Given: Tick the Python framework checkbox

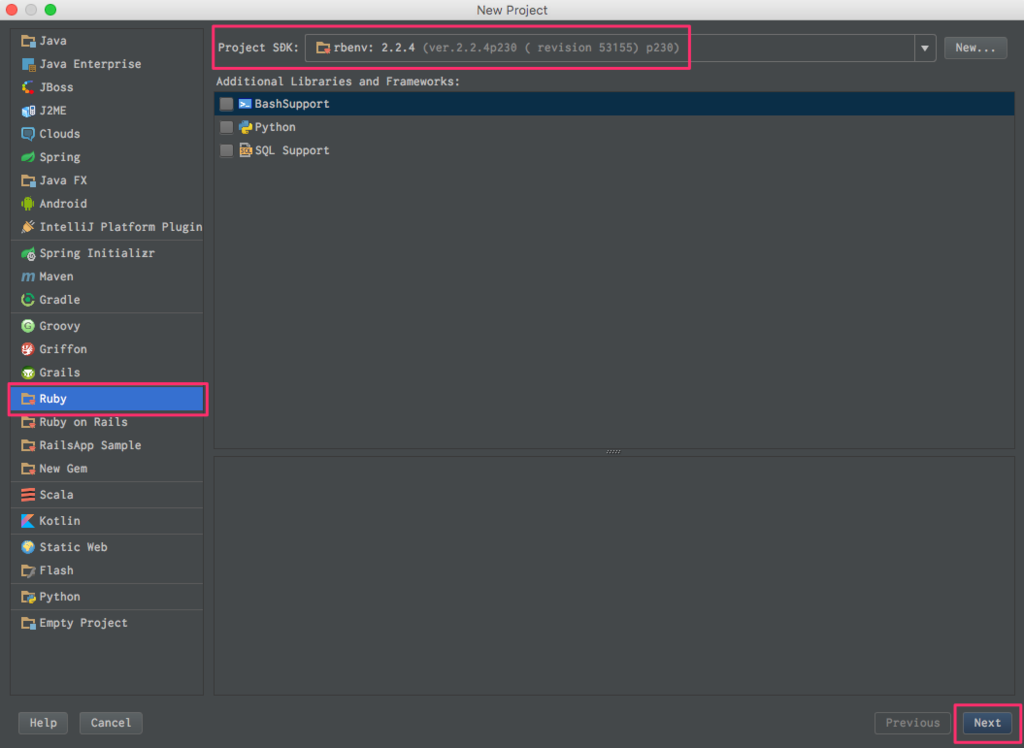Looking at the screenshot, I should (x=227, y=127).
